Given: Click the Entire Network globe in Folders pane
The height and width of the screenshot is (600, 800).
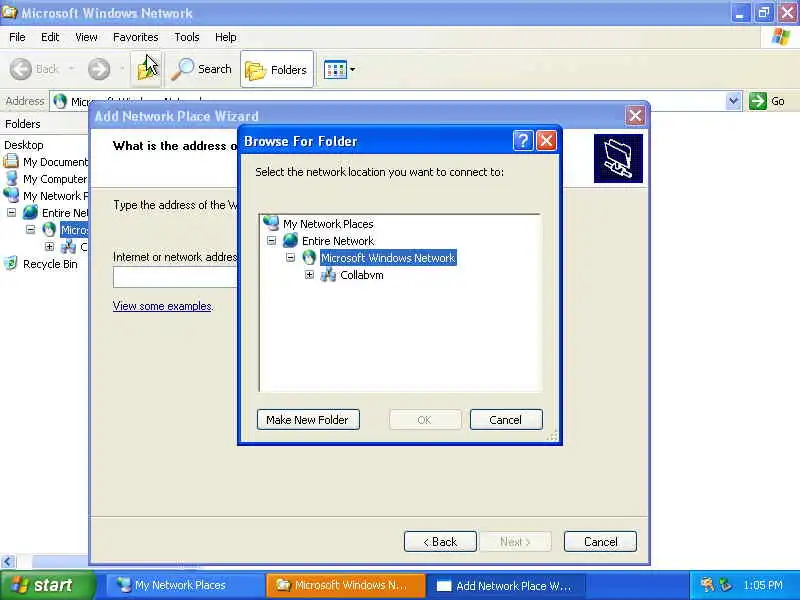Looking at the screenshot, I should click(30, 212).
